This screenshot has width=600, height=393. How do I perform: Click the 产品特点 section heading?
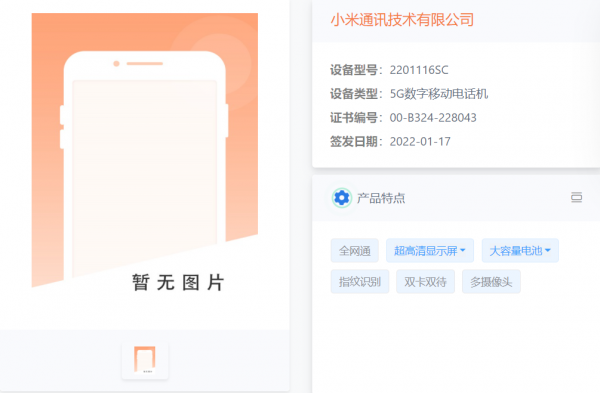click(381, 198)
